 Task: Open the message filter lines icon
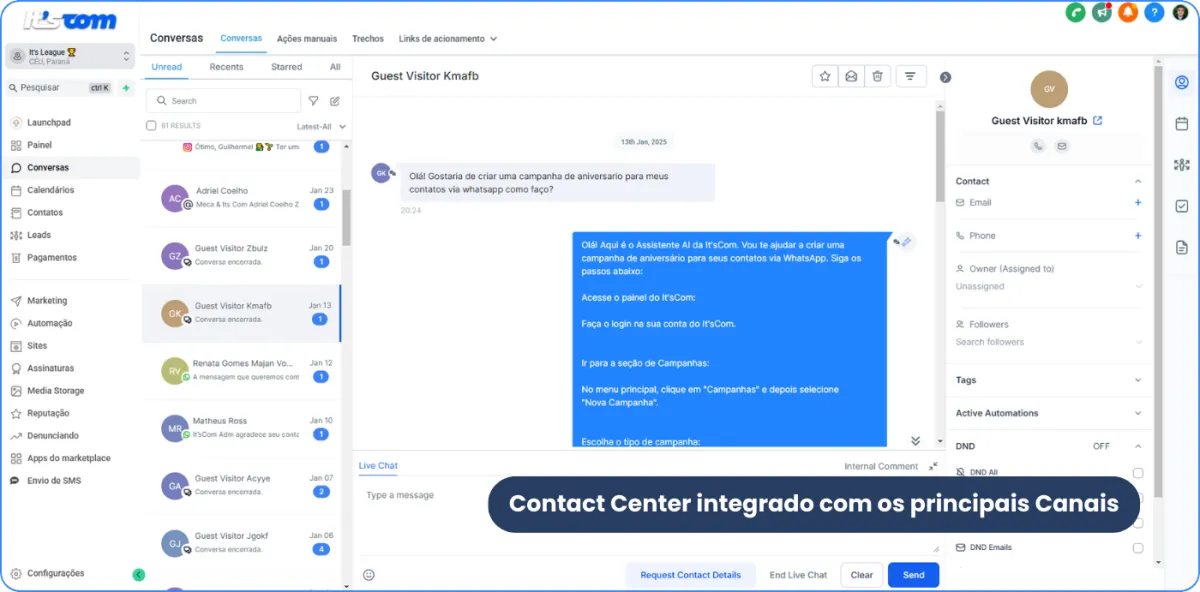click(910, 76)
